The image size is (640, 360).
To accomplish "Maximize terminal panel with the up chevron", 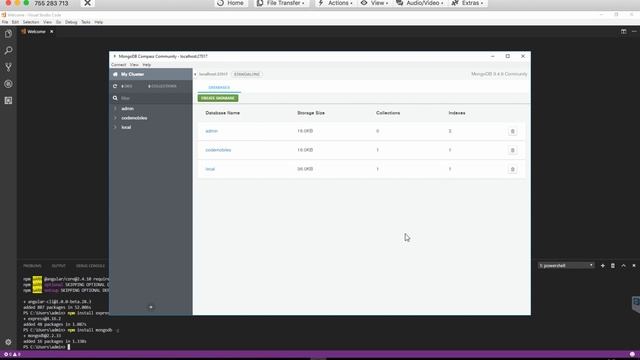I will tap(623, 266).
